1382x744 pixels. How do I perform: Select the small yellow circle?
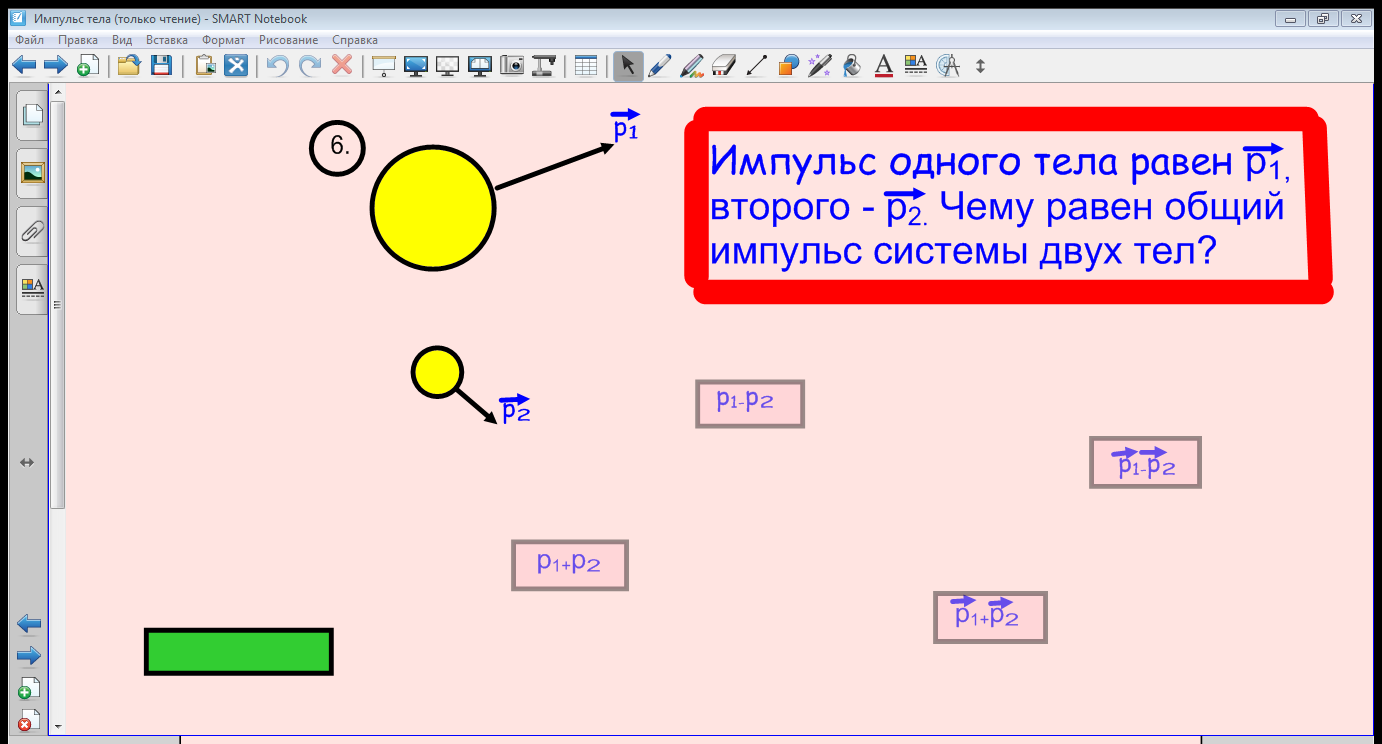pyautogui.click(x=437, y=371)
